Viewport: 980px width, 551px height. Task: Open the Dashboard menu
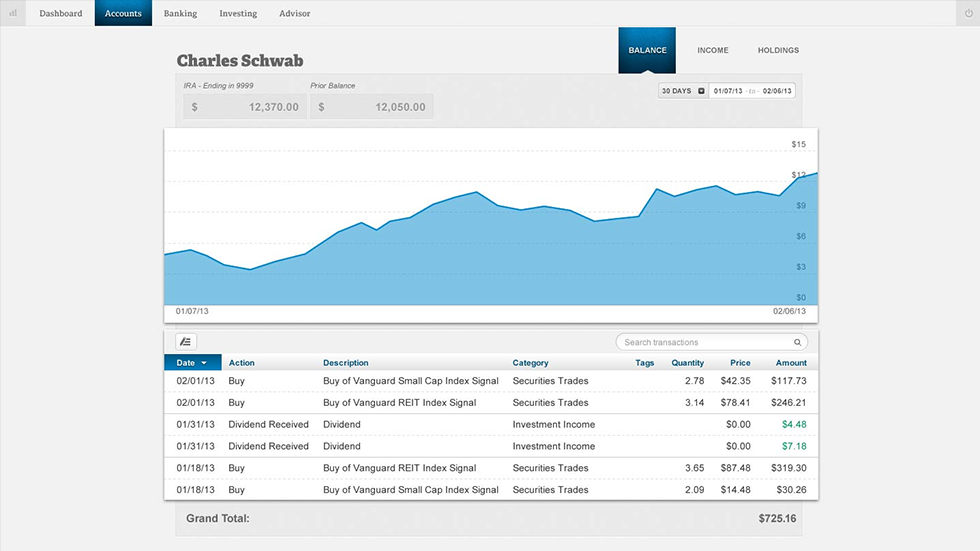coord(61,13)
